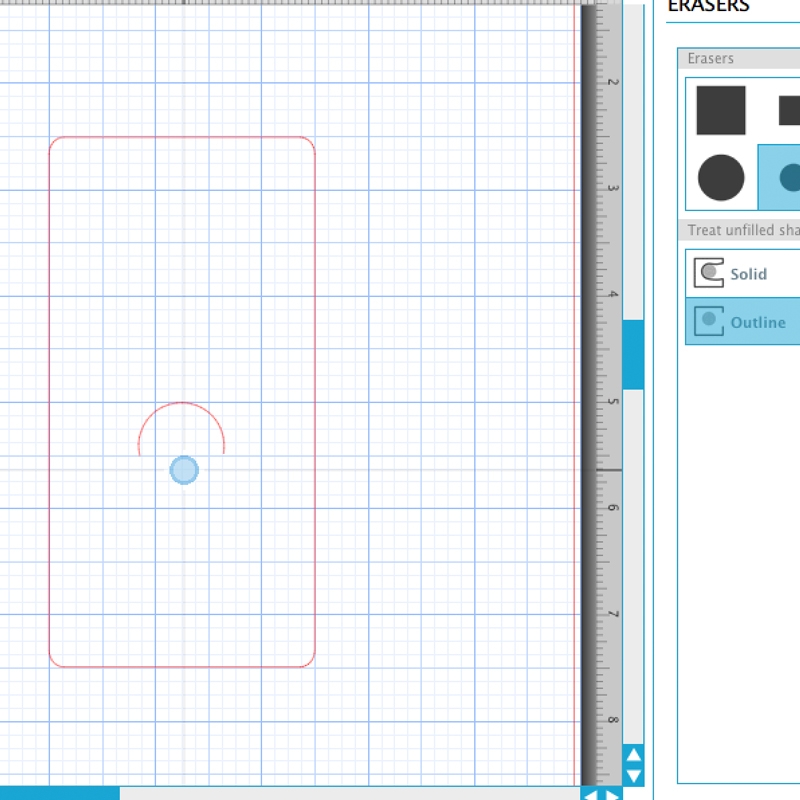Select the large square eraser
The width and height of the screenshot is (800, 800).
point(720,110)
